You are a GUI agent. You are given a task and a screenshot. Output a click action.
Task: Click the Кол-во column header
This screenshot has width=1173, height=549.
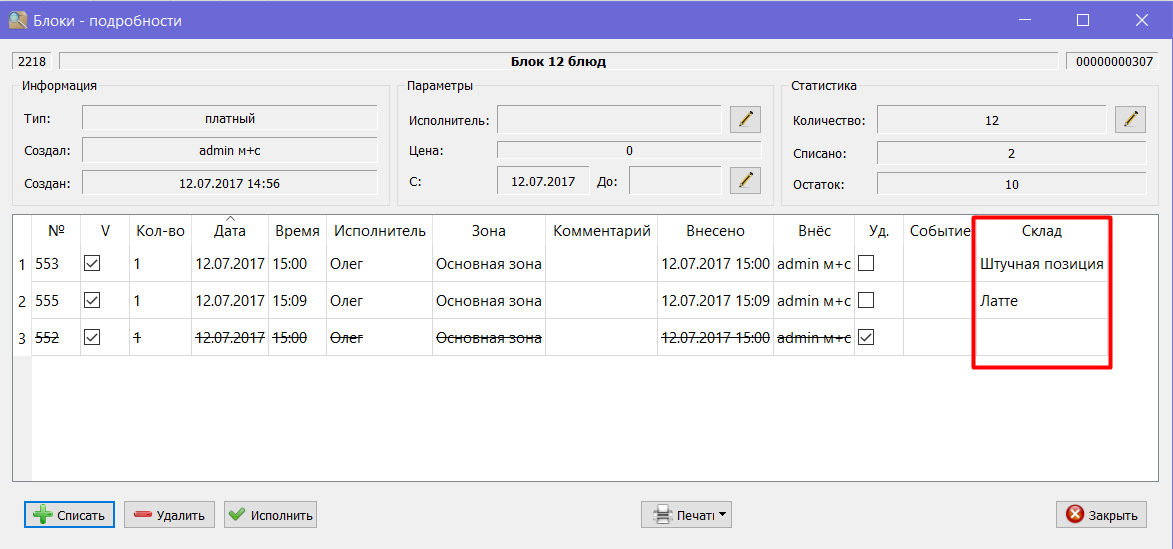pos(160,231)
